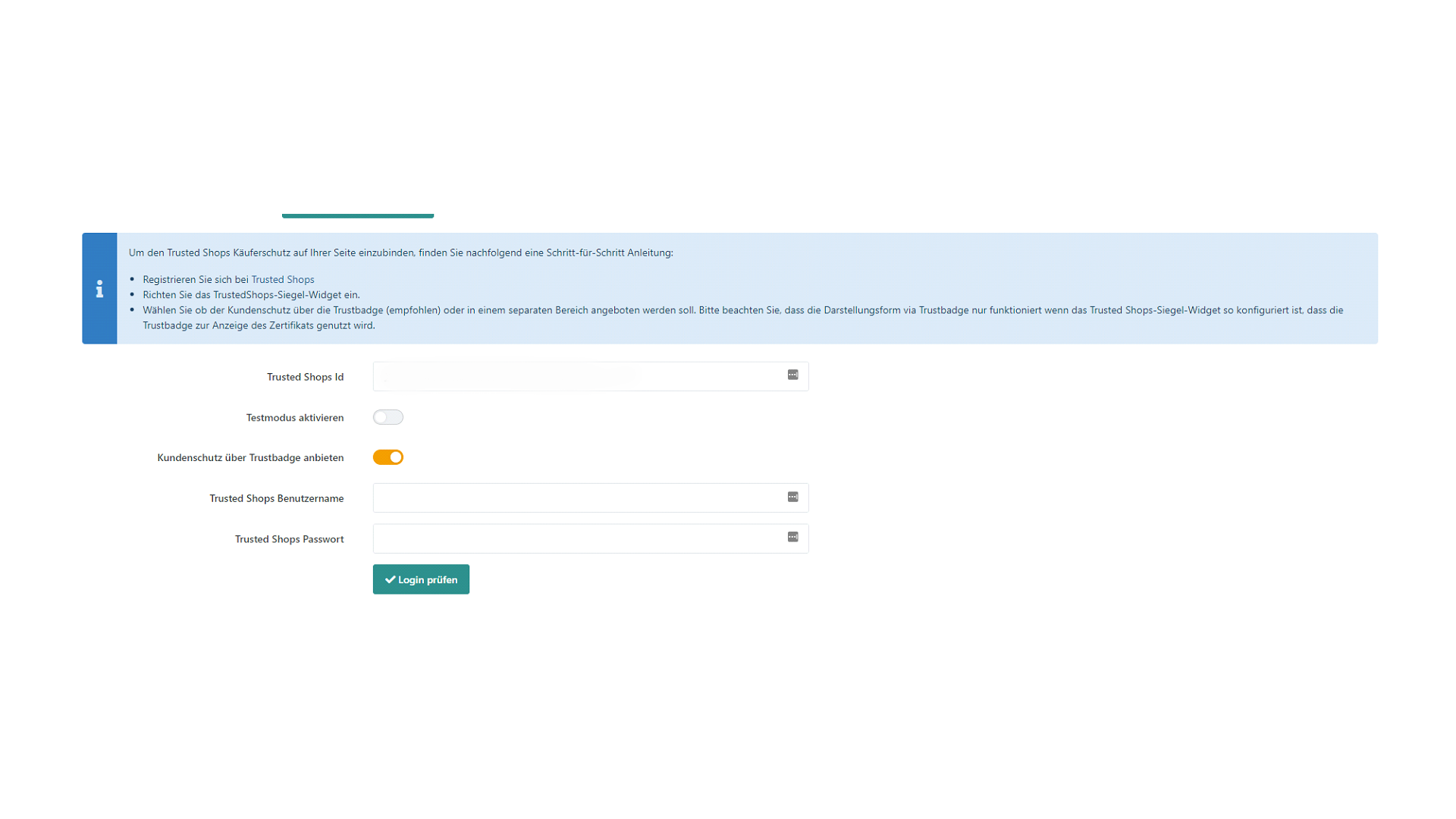
Task: Disable Kundenschutz über Trustbadge anbieten toggle
Action: click(x=388, y=457)
